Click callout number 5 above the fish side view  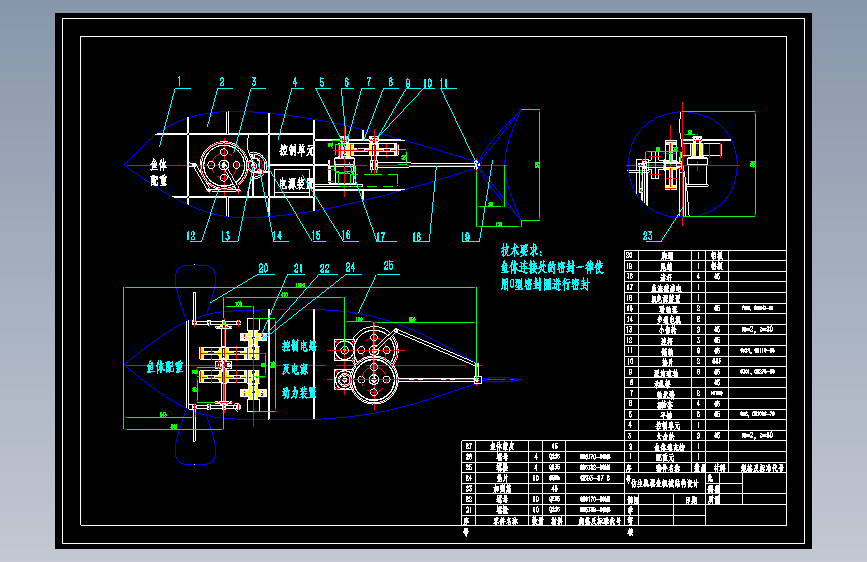pos(322,82)
